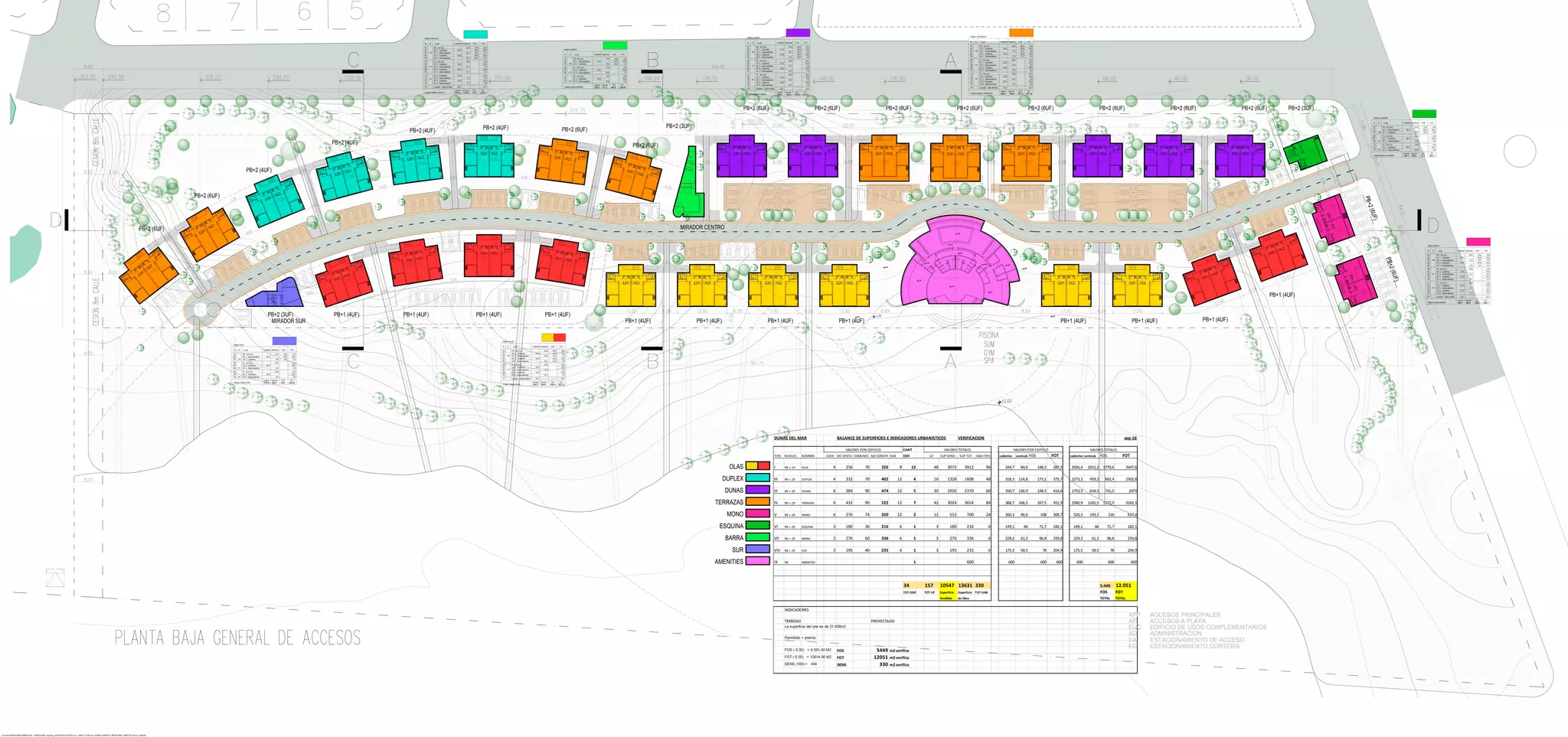Viewport: 1568px width, 737px height.
Task: Select the "AMENITIES" legend label
Action: tap(729, 562)
